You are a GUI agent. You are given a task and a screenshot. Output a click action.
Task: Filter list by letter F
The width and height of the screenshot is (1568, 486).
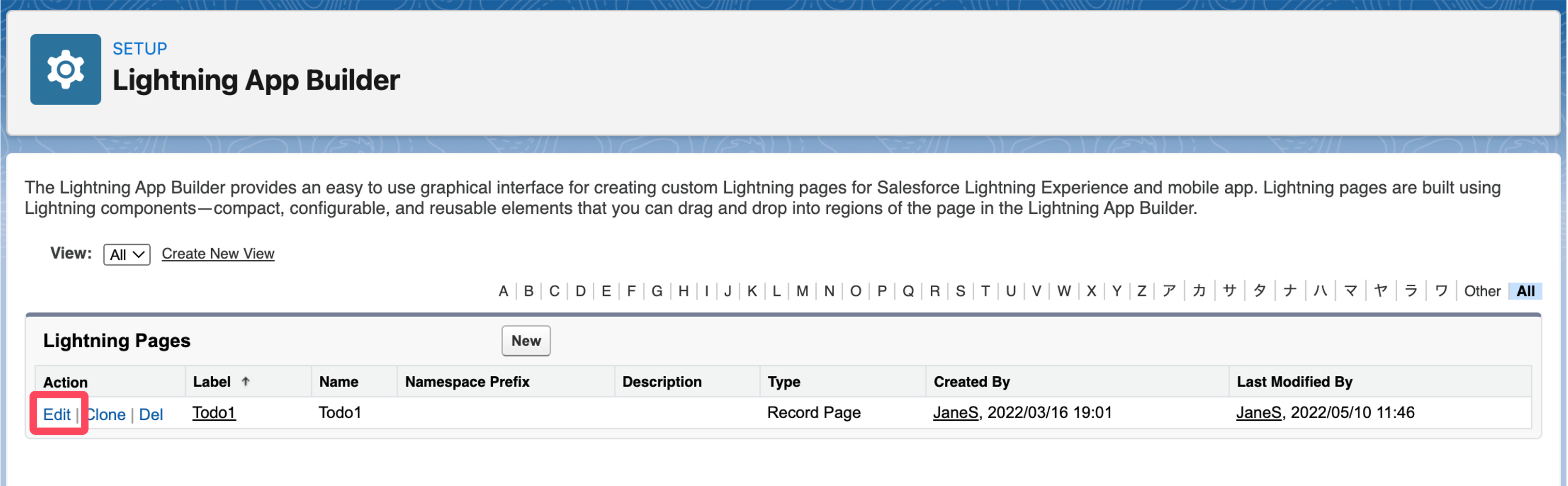click(631, 291)
